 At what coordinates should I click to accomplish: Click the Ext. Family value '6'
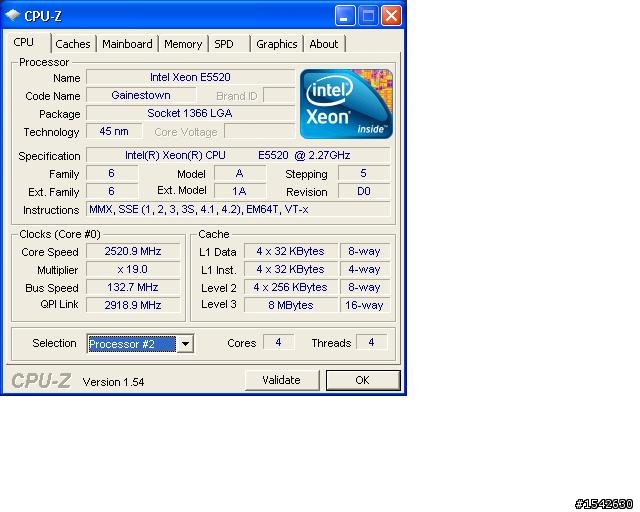coord(111,191)
